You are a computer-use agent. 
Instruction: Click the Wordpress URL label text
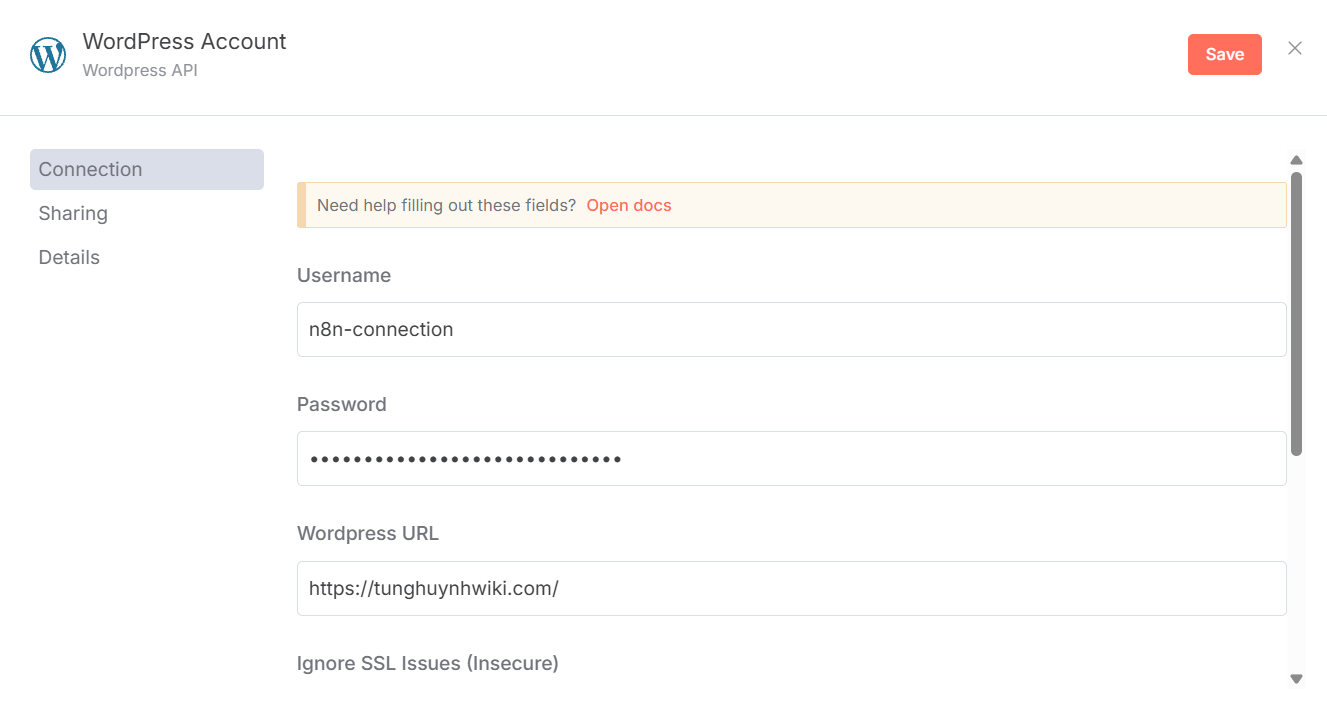point(367,533)
